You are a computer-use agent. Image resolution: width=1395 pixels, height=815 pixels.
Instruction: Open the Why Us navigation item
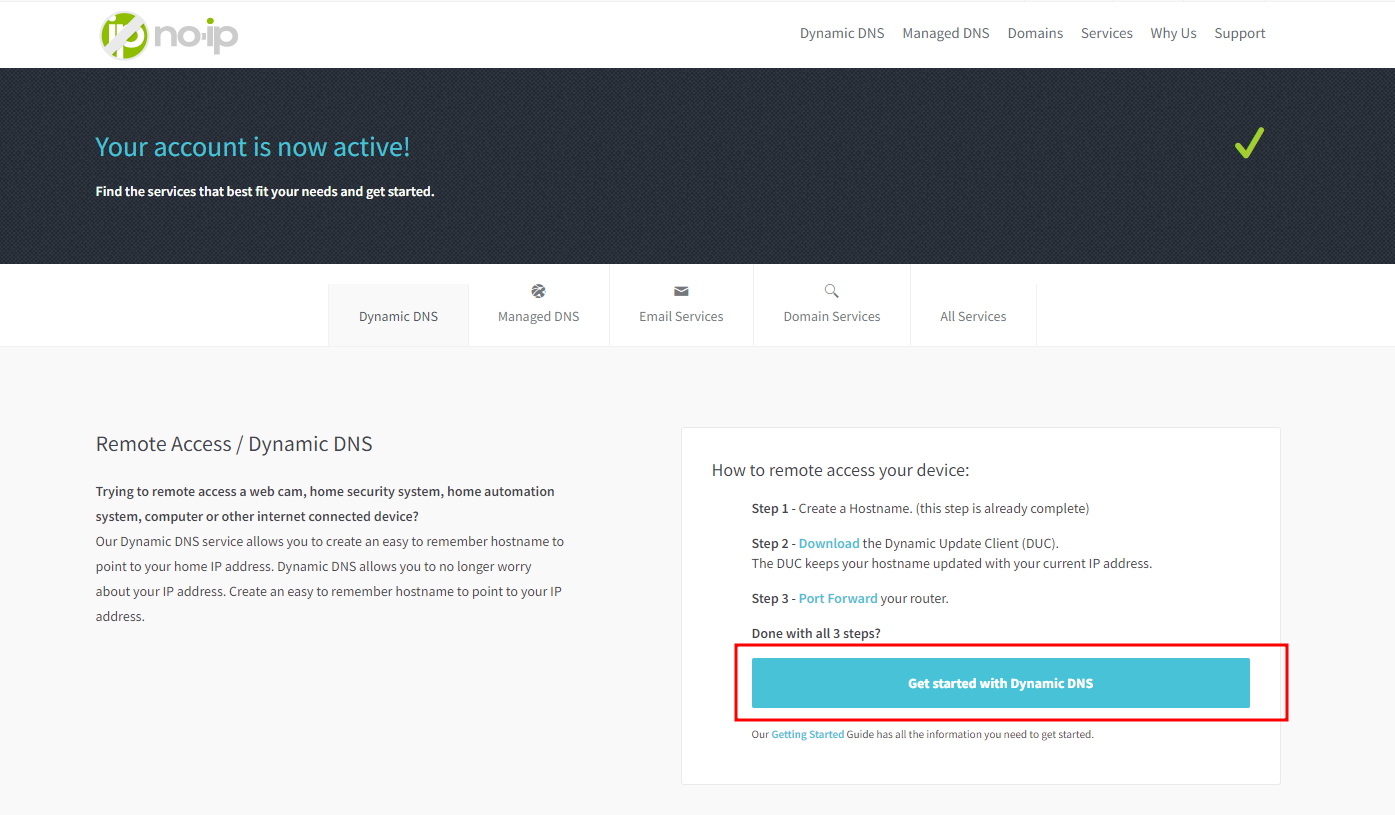1173,33
